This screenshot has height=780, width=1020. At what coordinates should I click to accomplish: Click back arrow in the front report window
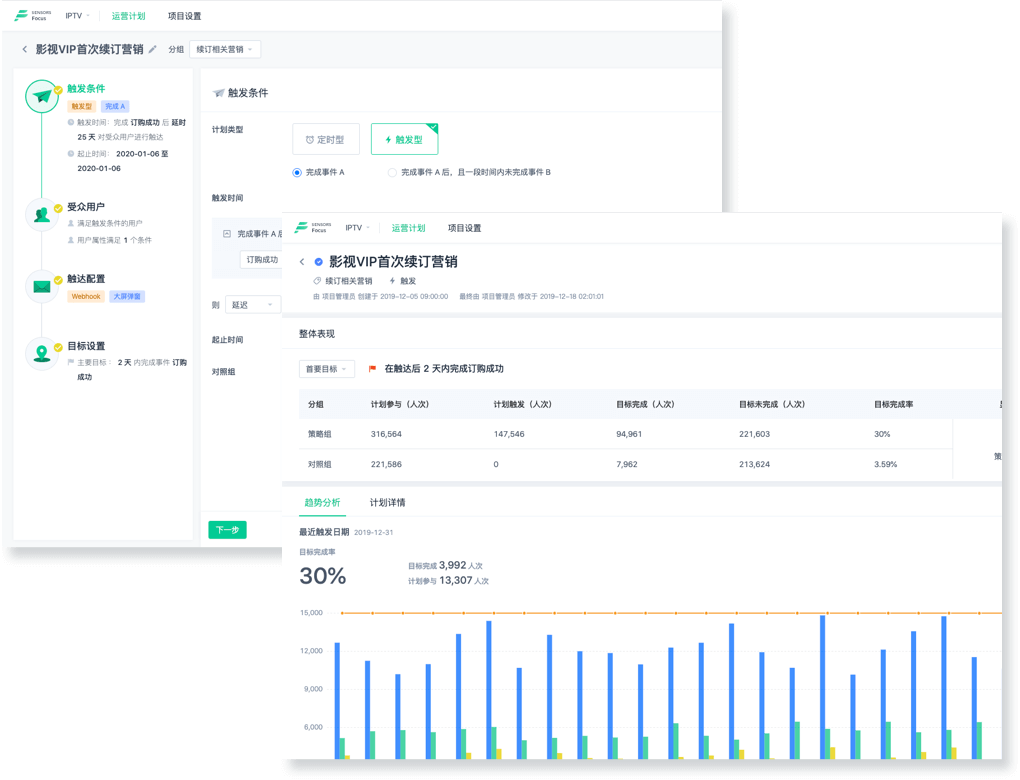coord(302,262)
